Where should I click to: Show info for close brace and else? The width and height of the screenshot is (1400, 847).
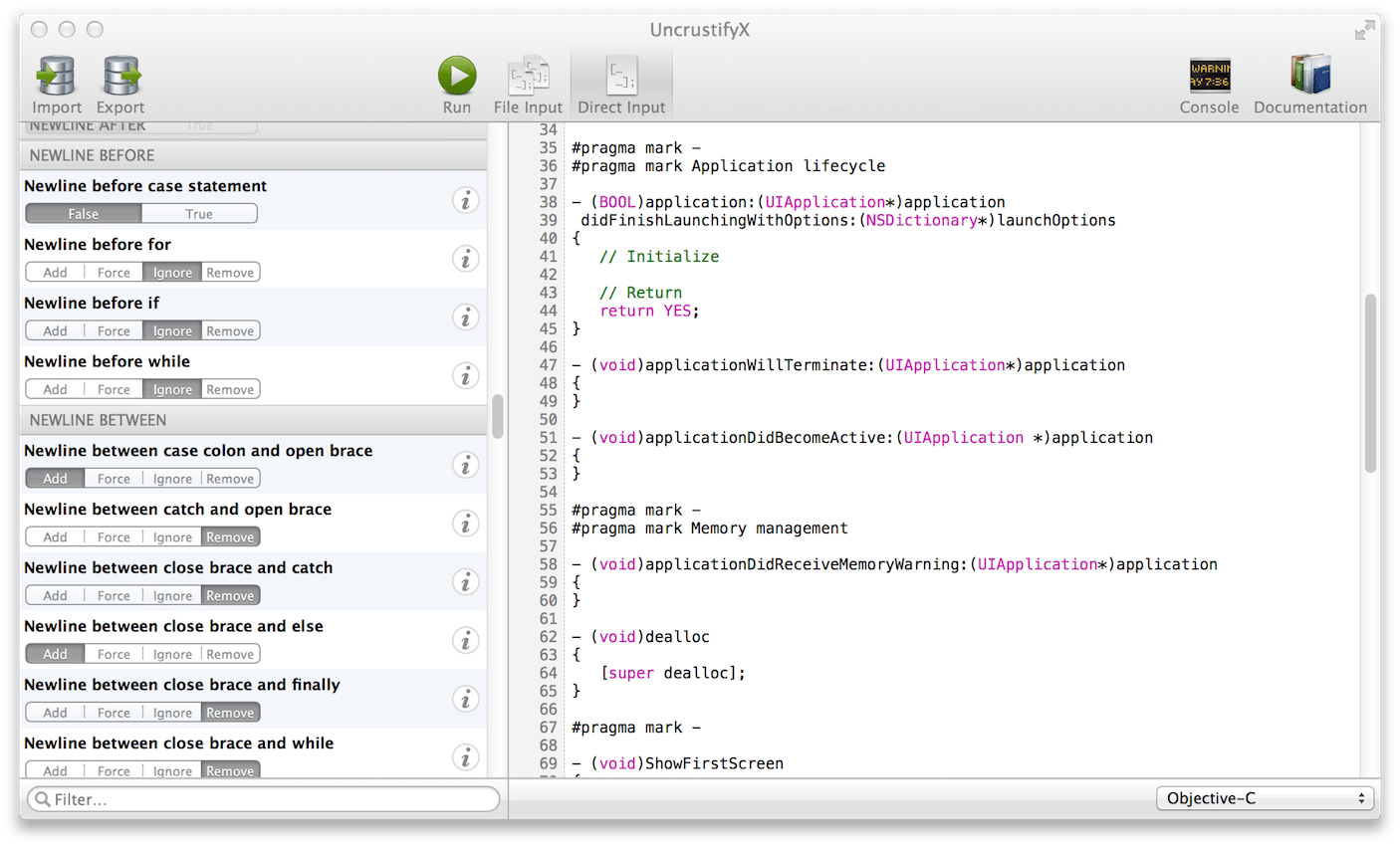[x=465, y=640]
